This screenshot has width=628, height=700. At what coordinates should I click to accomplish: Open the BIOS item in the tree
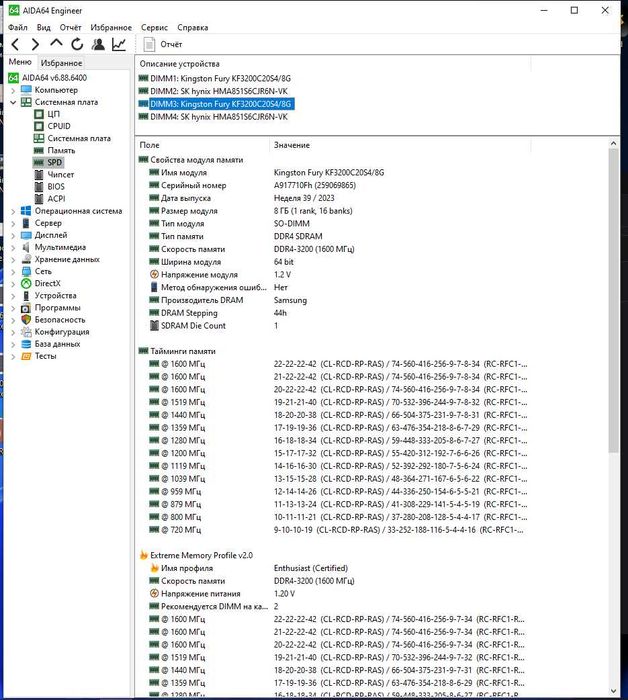pos(56,187)
